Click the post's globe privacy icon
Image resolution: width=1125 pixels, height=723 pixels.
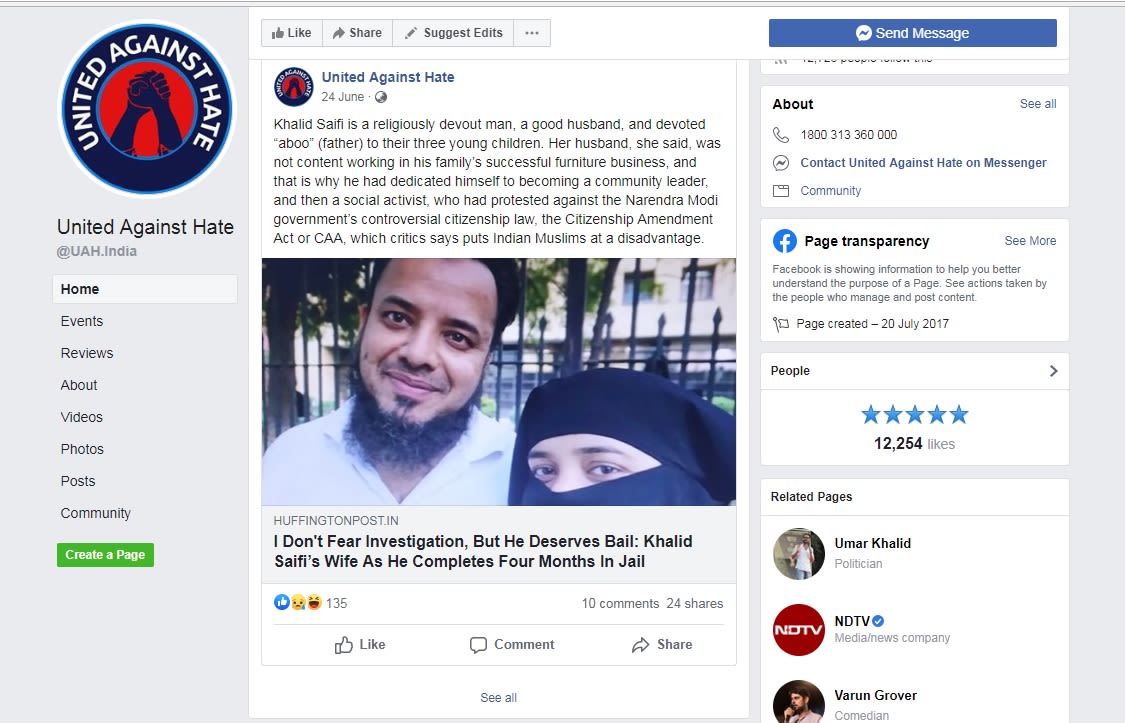381,97
